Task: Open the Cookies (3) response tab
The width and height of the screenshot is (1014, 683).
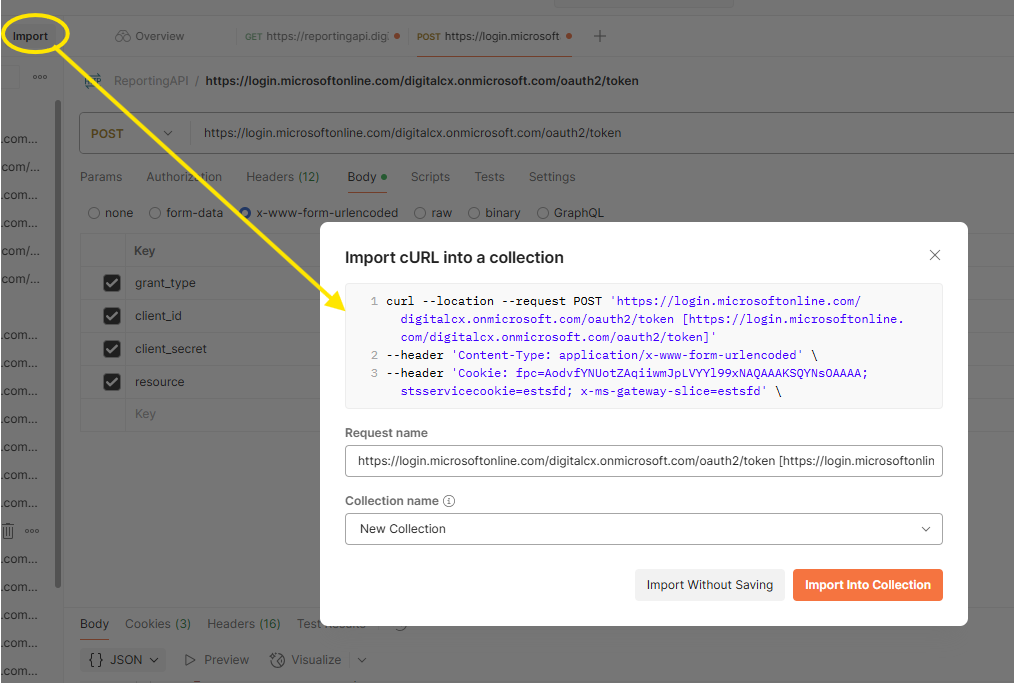Action: point(157,624)
